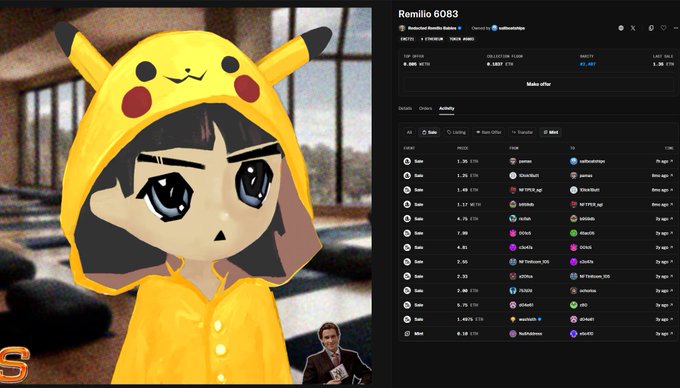Toggle the Mint filter chip
Viewport: 680px width, 388px height.
coord(550,132)
